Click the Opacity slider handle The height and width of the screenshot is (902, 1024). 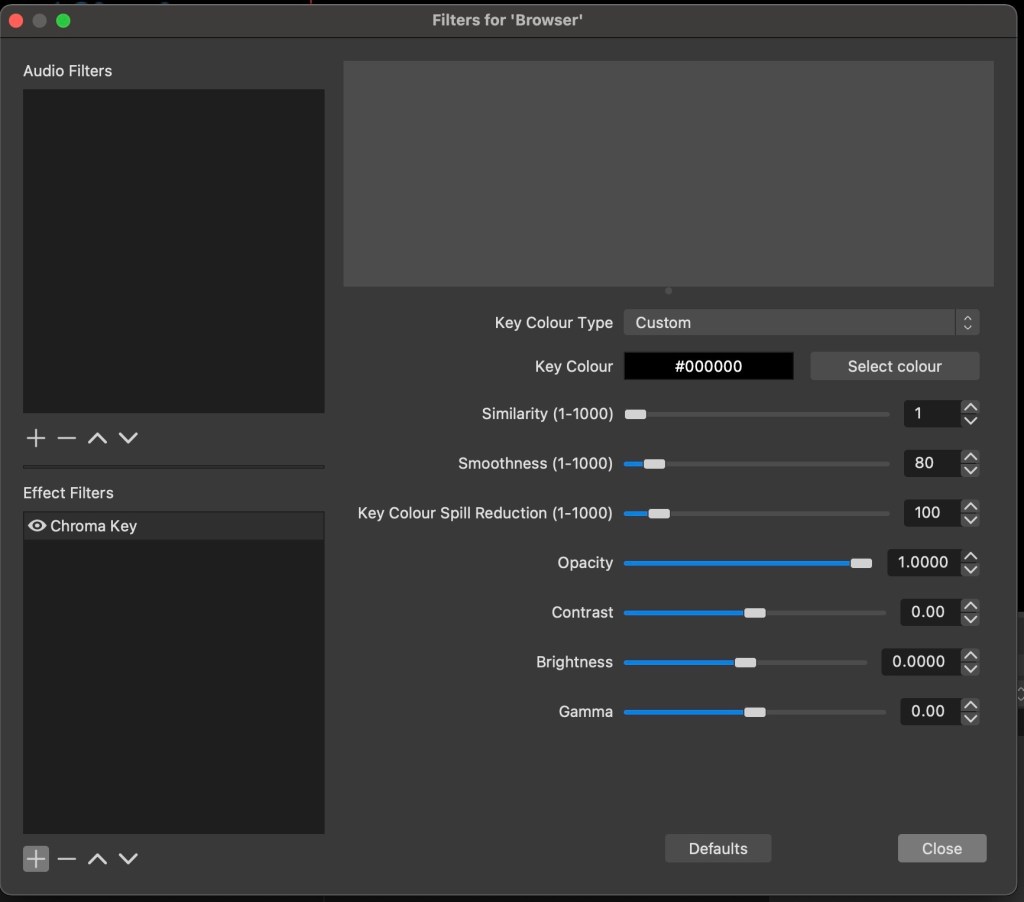(861, 563)
